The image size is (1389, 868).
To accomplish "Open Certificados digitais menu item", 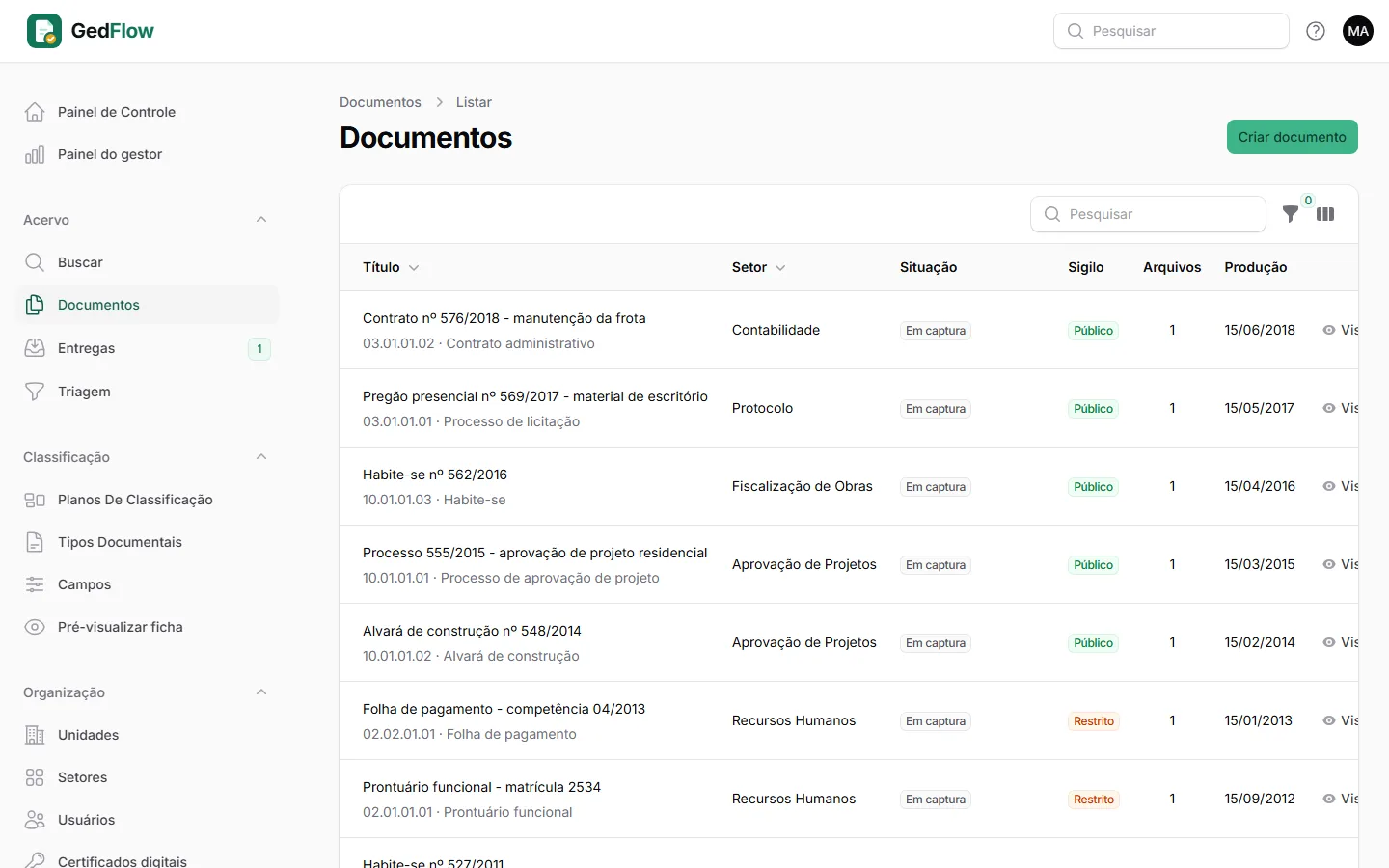I will coord(148,860).
